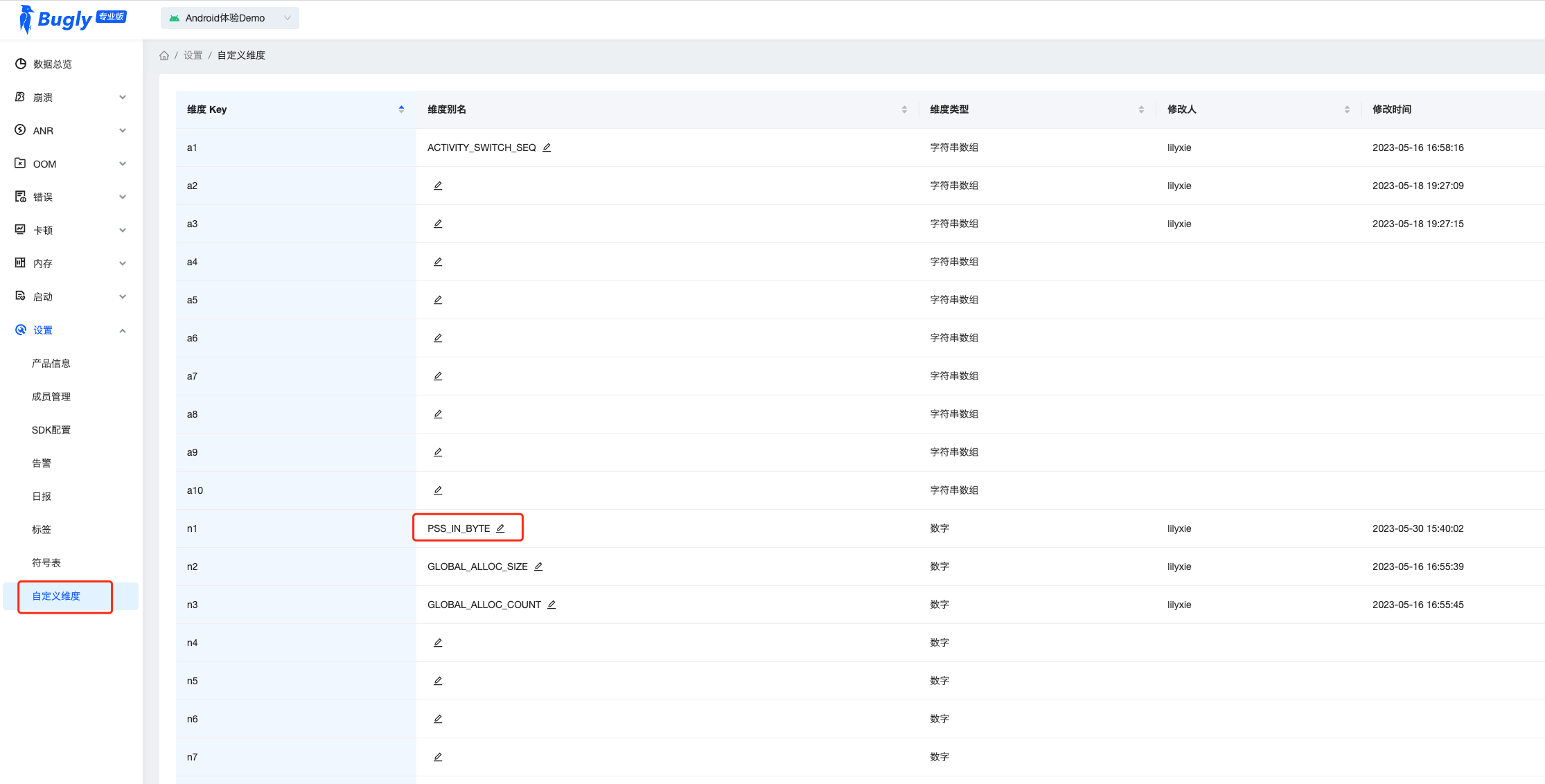Click timestamp 2023-05-30 15:40:02

[1418, 528]
